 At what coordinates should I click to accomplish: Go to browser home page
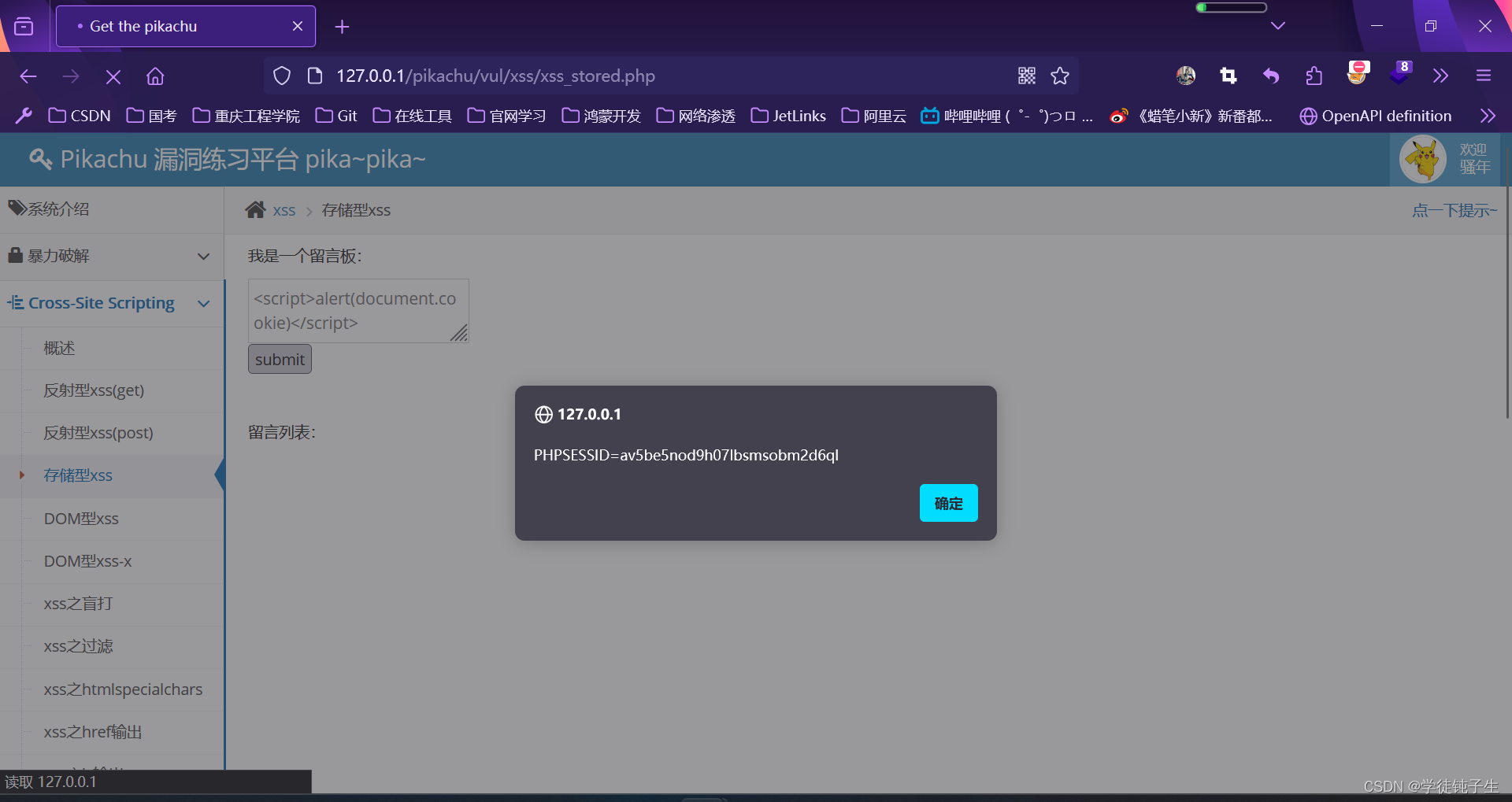(155, 76)
